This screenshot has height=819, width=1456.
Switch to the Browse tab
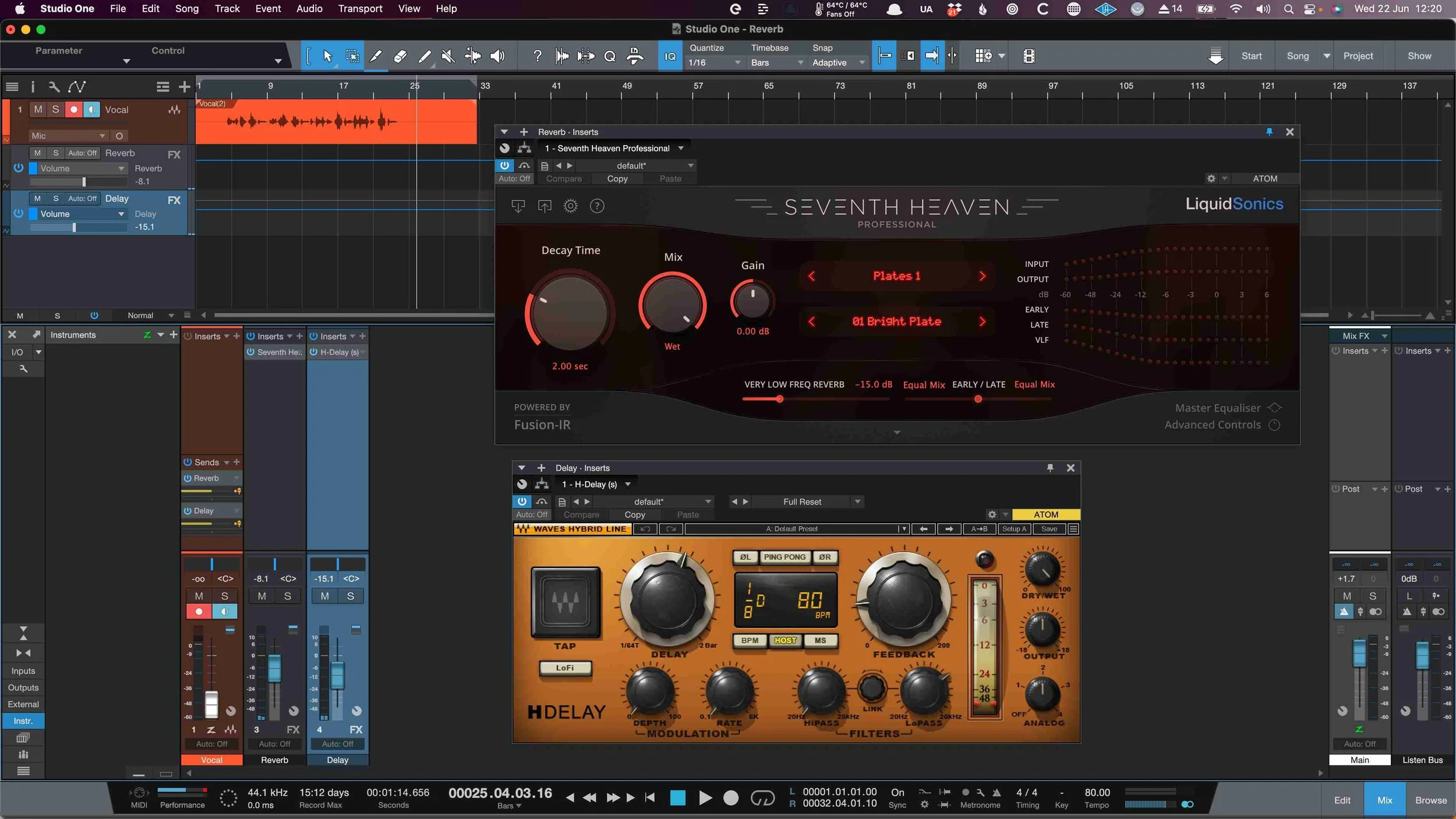[x=1430, y=800]
